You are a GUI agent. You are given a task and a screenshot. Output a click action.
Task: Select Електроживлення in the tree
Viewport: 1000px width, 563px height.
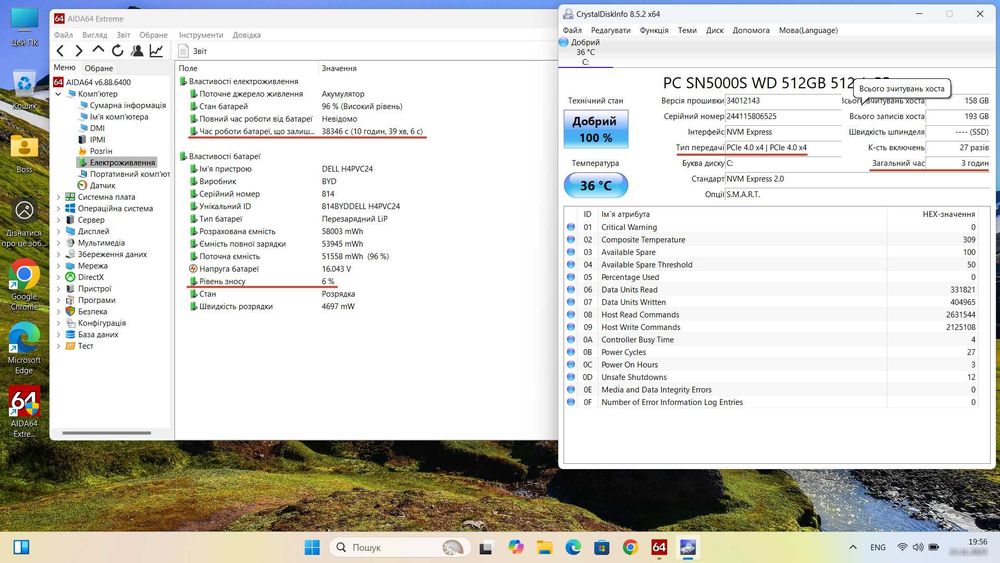coord(122,163)
